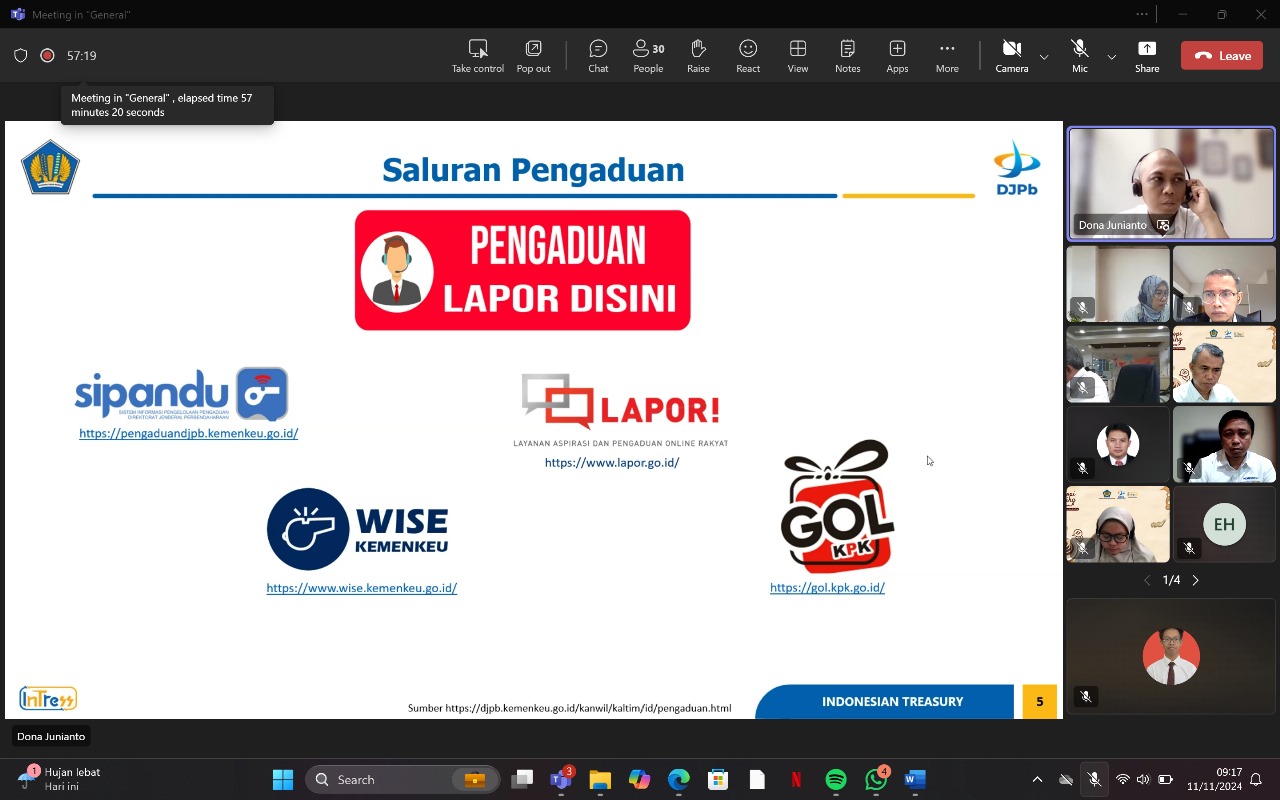Open the More actions menu
1280x800 pixels.
click(947, 56)
